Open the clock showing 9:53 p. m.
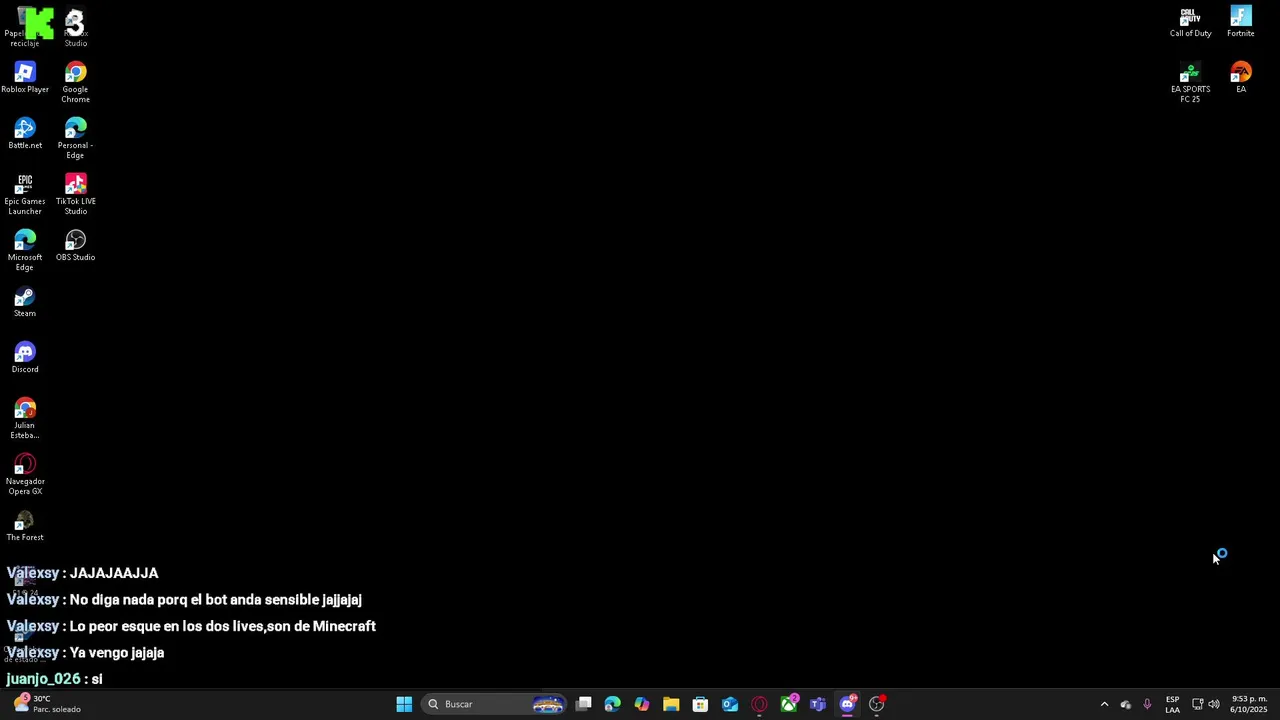The width and height of the screenshot is (1280, 720). click(1249, 704)
